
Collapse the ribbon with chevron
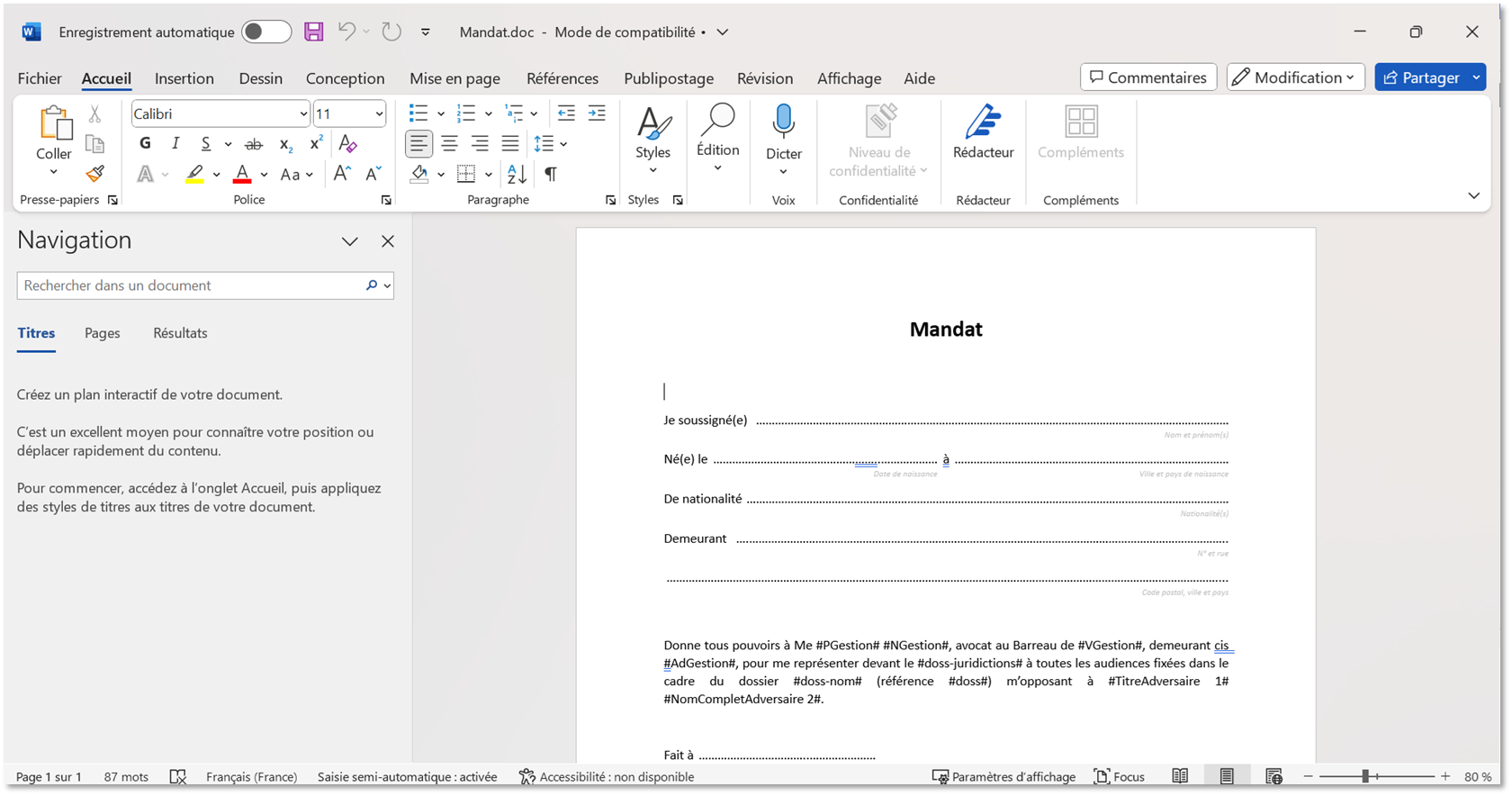1473,195
